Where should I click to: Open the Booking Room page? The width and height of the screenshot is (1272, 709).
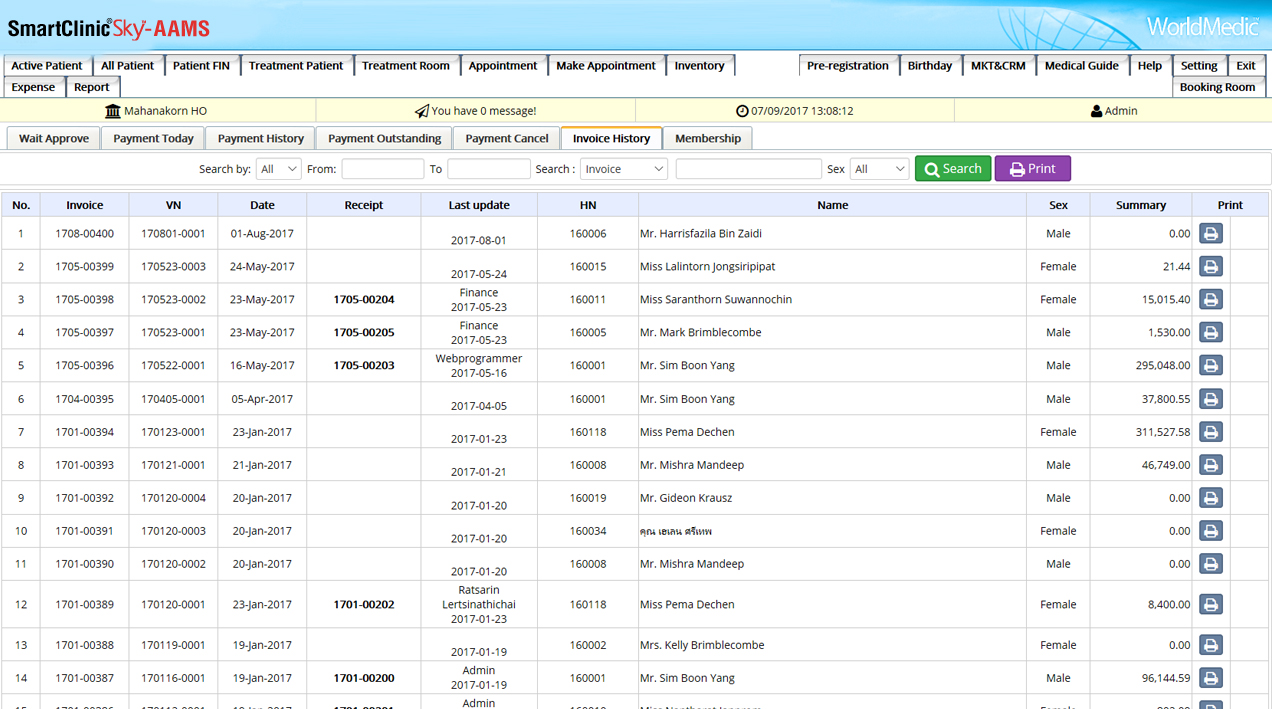(x=1216, y=87)
